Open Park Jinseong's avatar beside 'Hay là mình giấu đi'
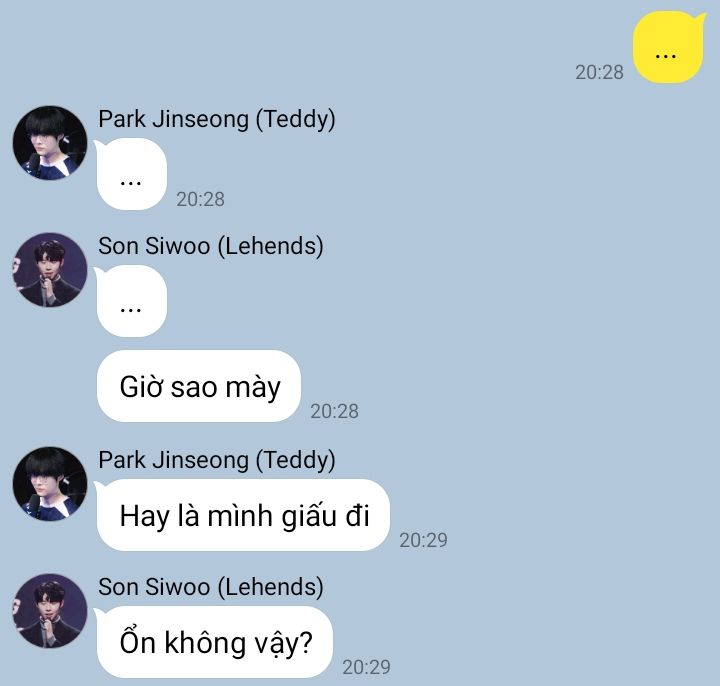This screenshot has width=720, height=686. 50,484
